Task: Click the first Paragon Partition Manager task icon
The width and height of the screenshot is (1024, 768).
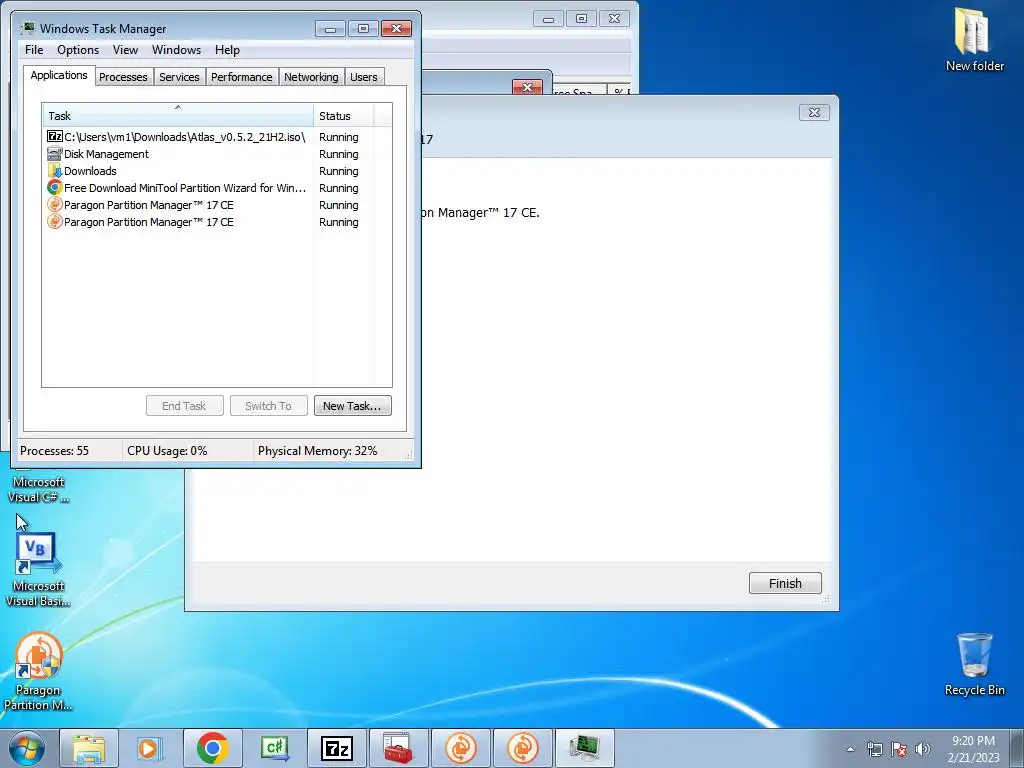Action: [x=55, y=204]
